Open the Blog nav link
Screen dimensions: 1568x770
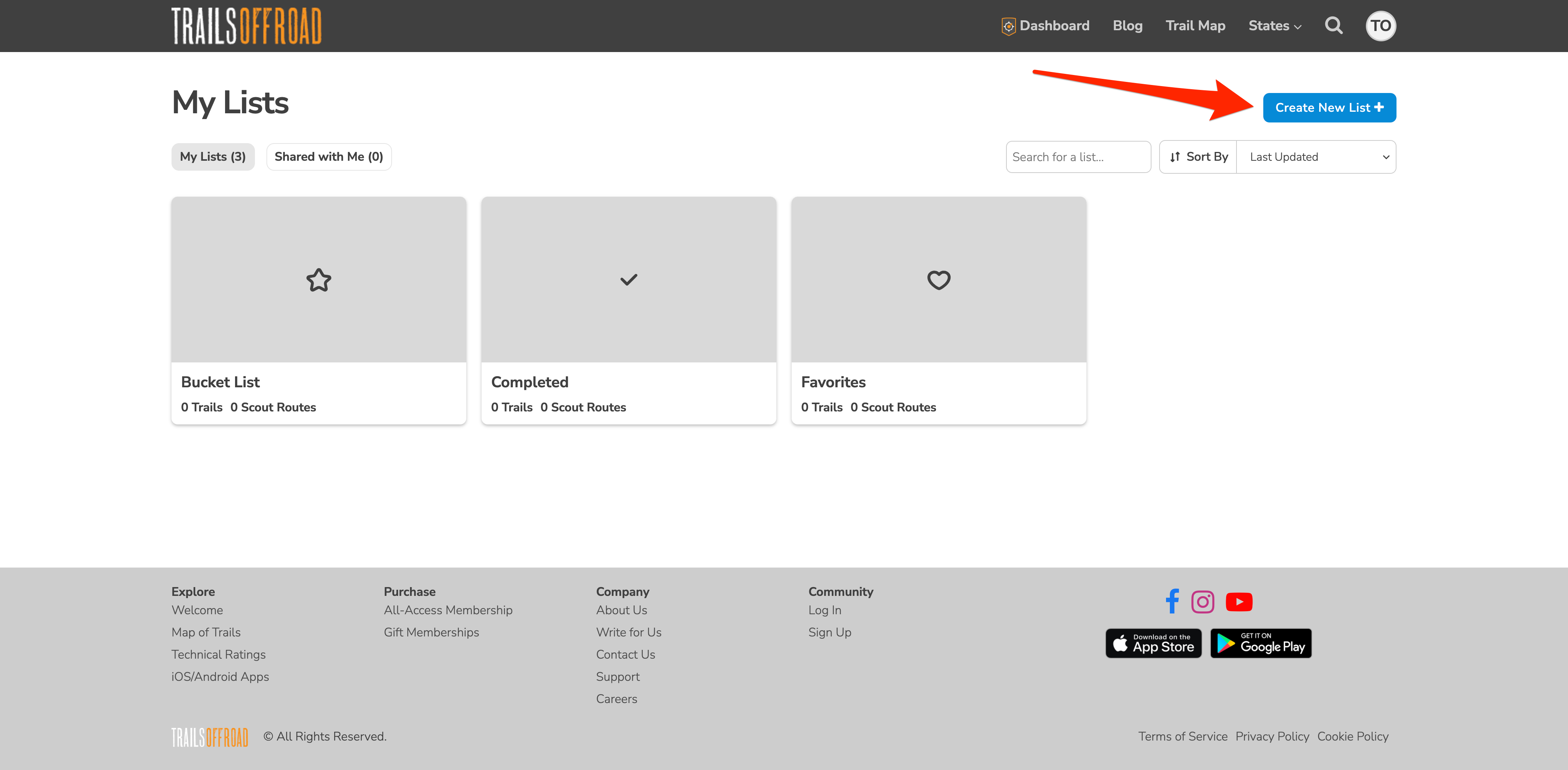click(1127, 26)
